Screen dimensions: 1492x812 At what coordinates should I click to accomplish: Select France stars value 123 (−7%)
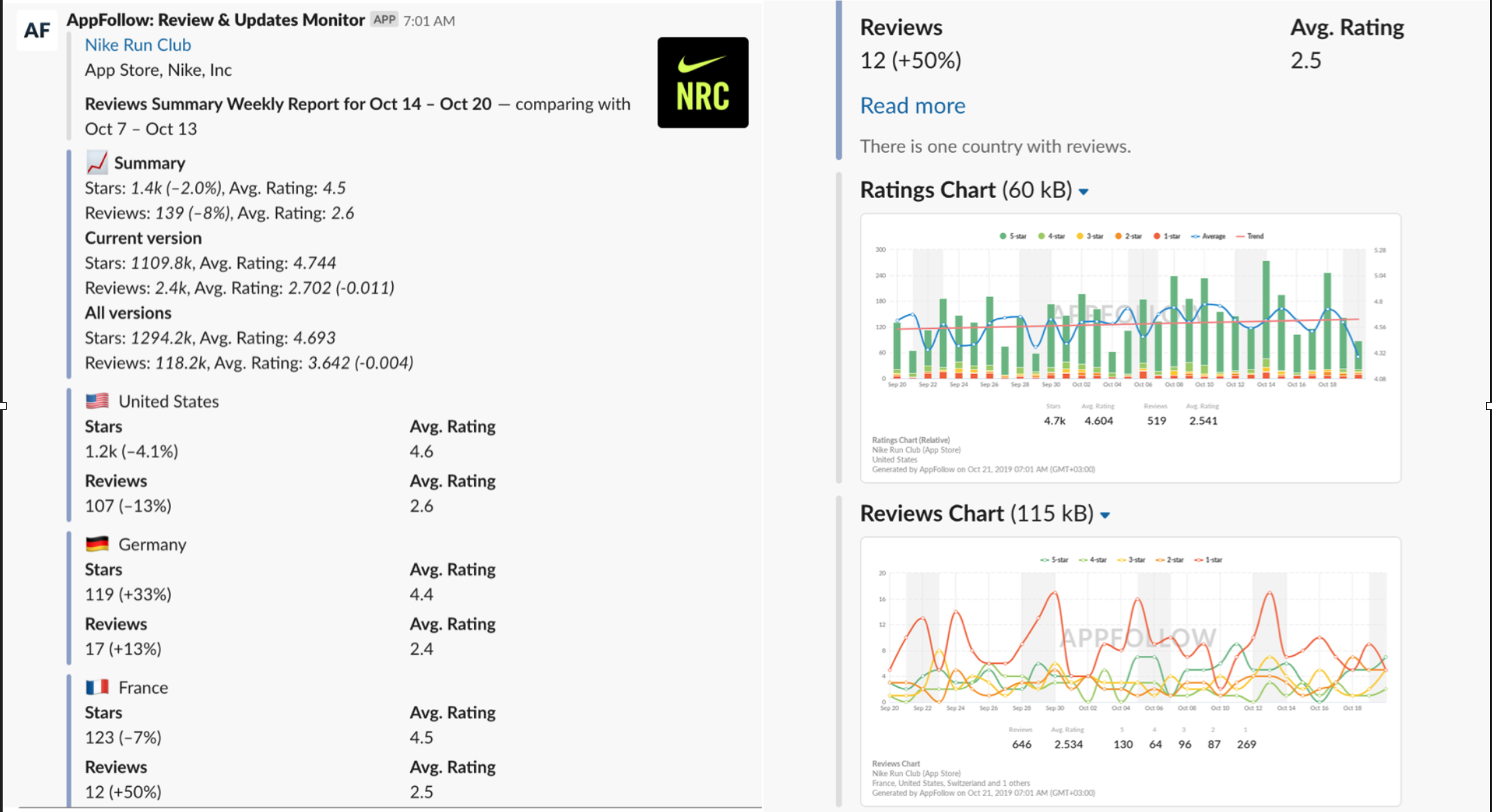pyautogui.click(x=123, y=737)
